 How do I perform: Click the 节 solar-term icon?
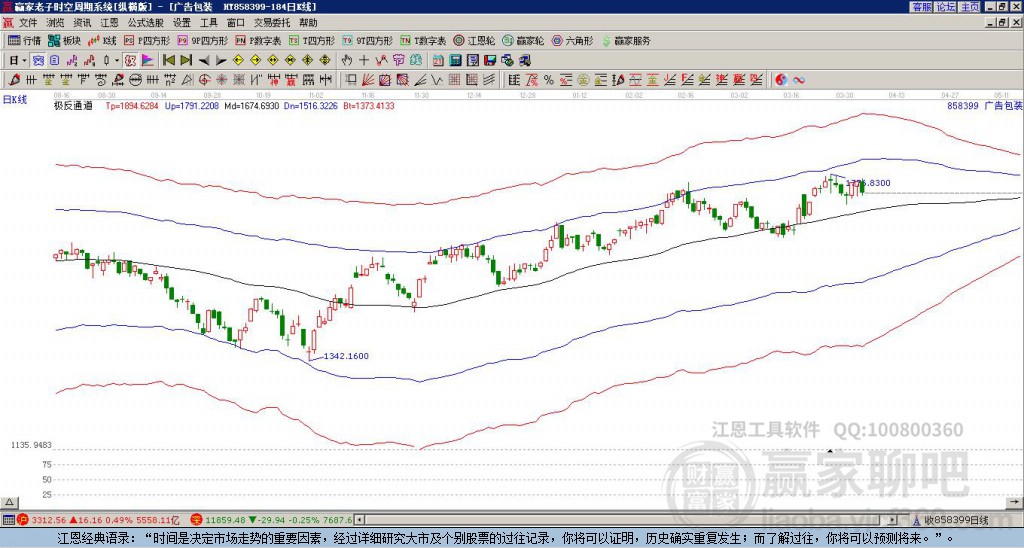coord(398,61)
